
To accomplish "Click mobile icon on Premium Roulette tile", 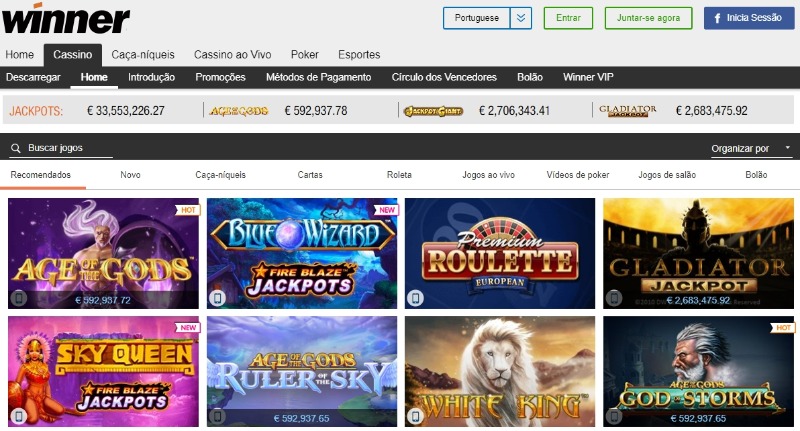I will tap(415, 298).
